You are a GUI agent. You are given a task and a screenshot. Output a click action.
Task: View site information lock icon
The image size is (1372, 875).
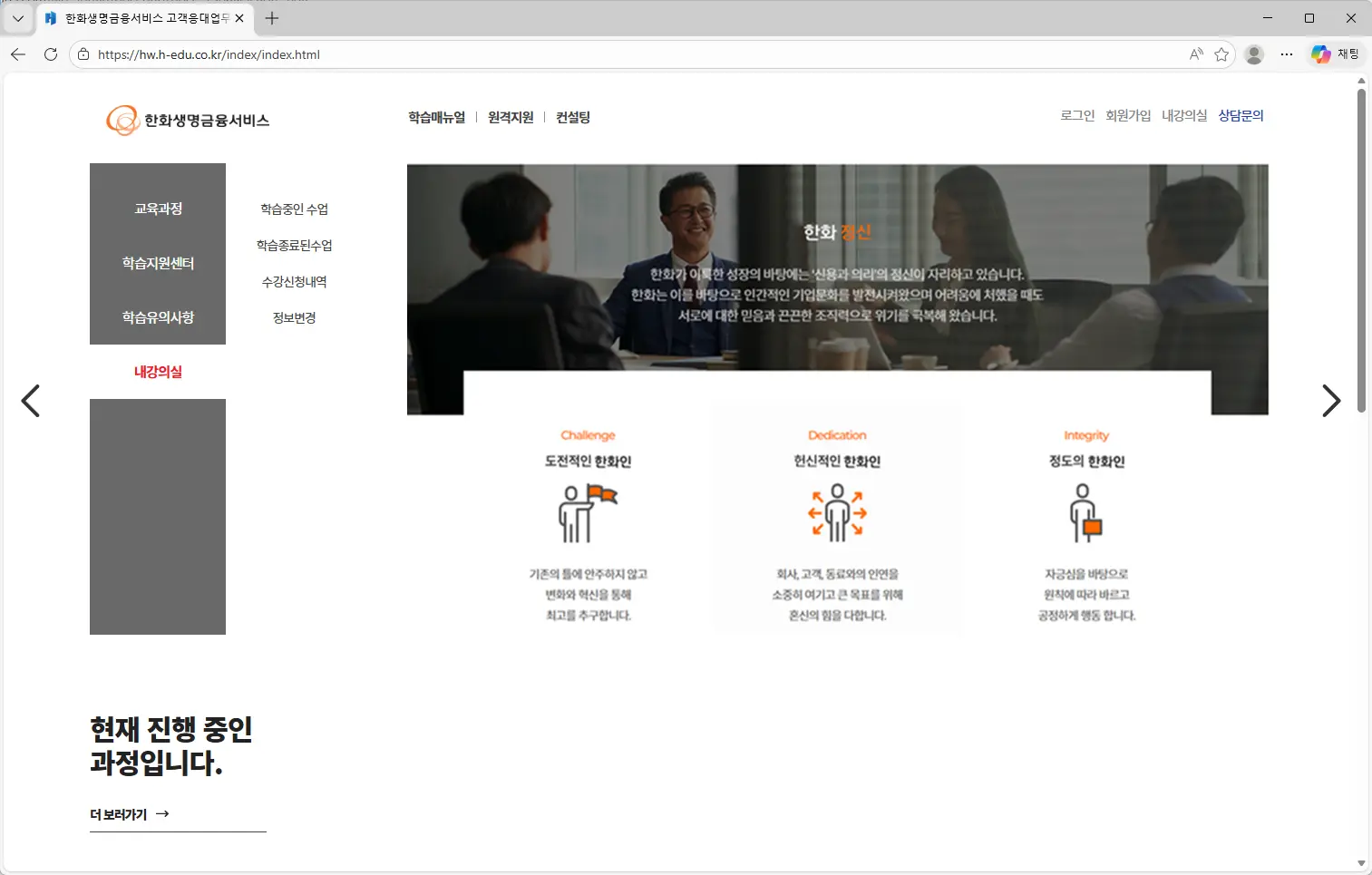click(x=83, y=54)
